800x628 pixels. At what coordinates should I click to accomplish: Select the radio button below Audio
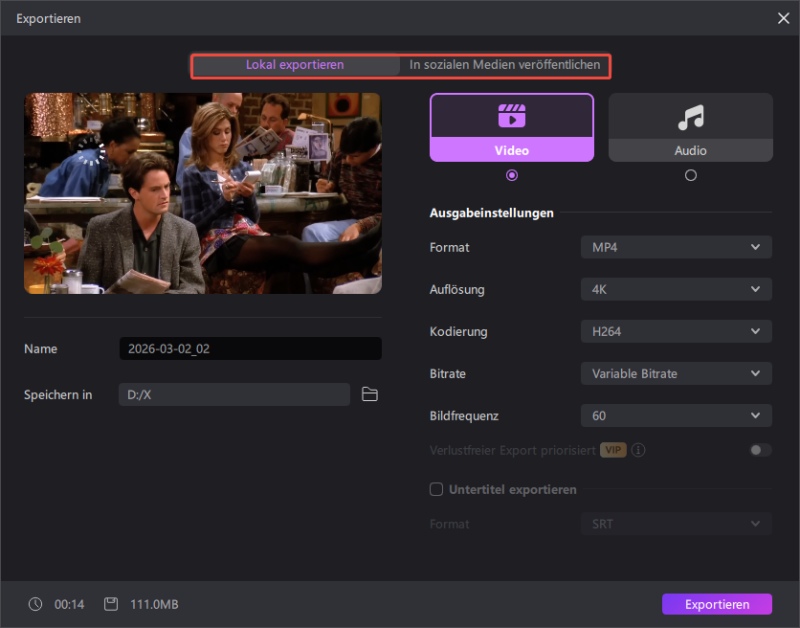tap(690, 175)
